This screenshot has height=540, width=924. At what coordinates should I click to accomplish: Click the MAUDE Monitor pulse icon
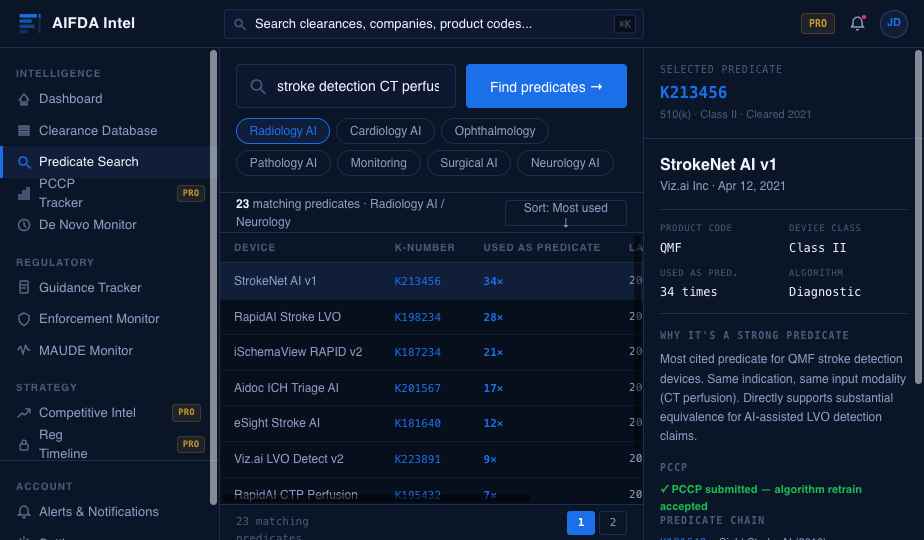point(24,350)
